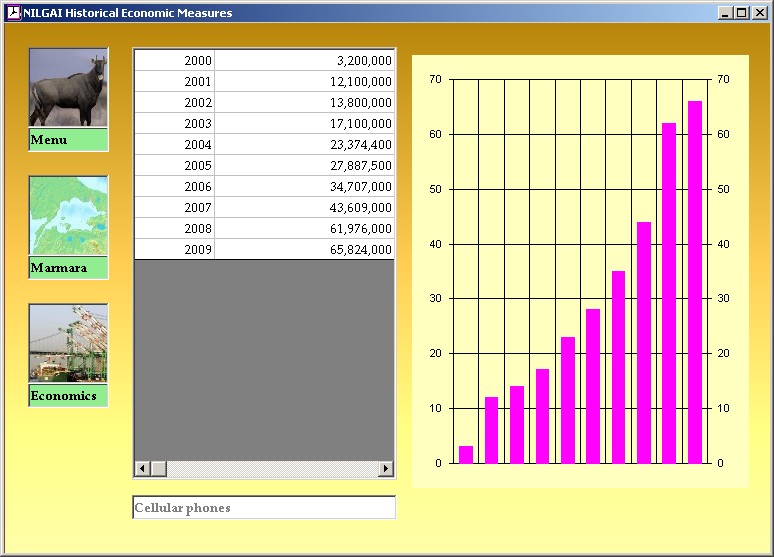Click the app icon in title bar
The height and width of the screenshot is (557, 774).
14,13
